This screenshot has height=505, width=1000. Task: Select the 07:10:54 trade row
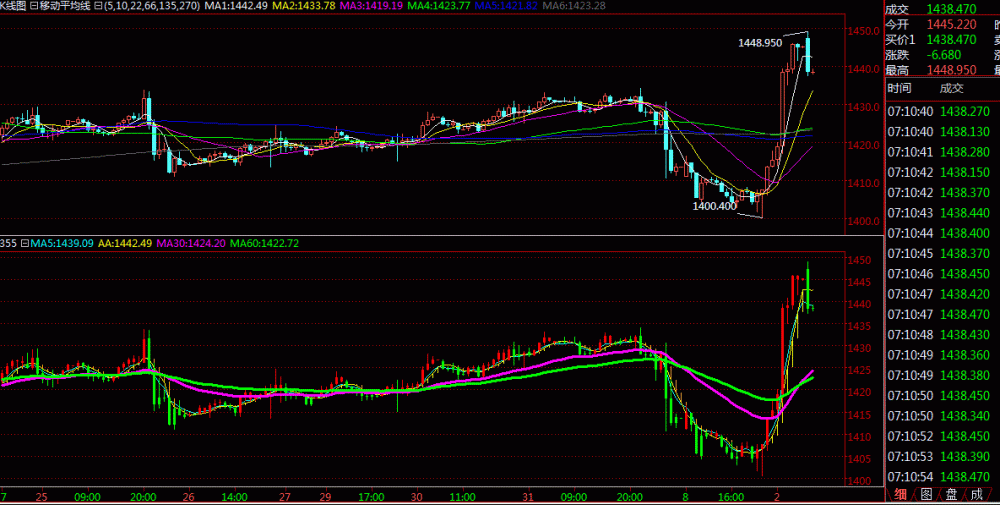[x=940, y=476]
